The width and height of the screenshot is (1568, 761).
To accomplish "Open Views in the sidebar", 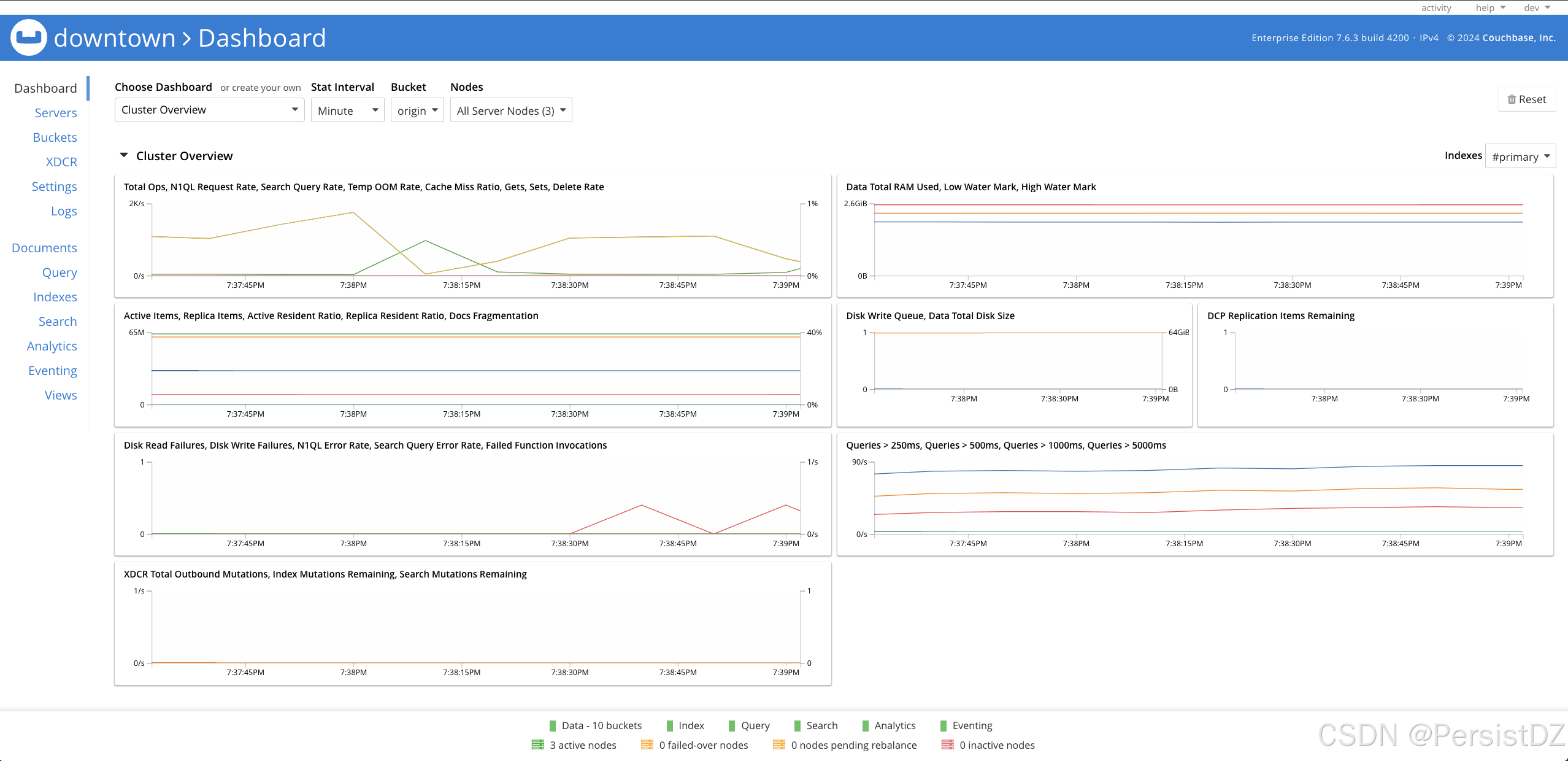I will coord(61,395).
